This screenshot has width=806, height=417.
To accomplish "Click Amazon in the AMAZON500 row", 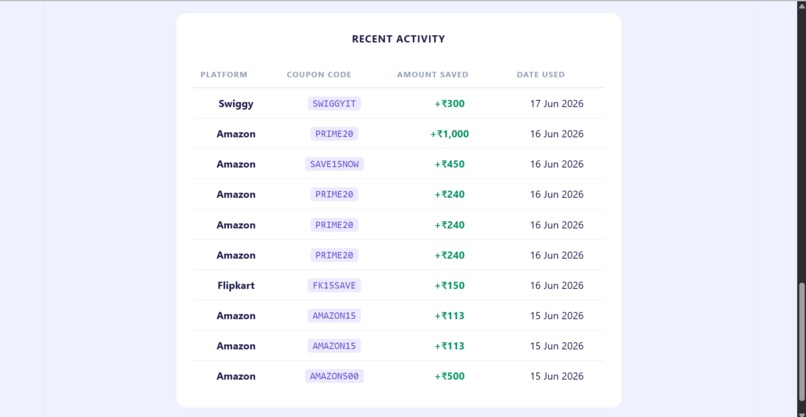I will [235, 376].
